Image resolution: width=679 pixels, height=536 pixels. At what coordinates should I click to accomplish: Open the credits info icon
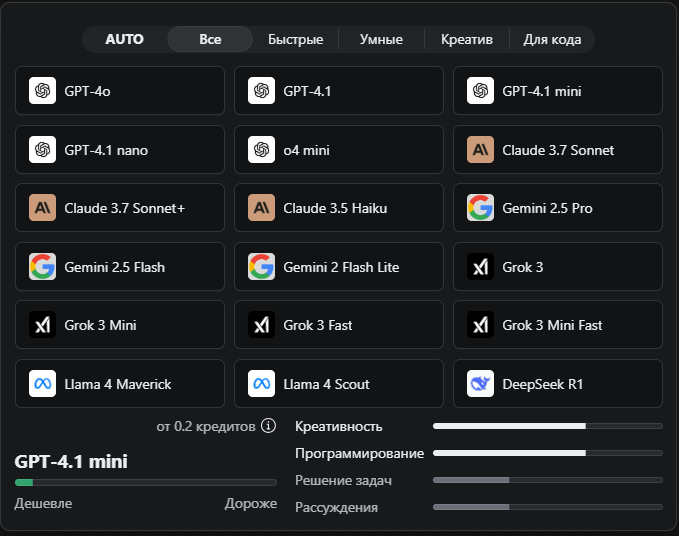(x=268, y=426)
